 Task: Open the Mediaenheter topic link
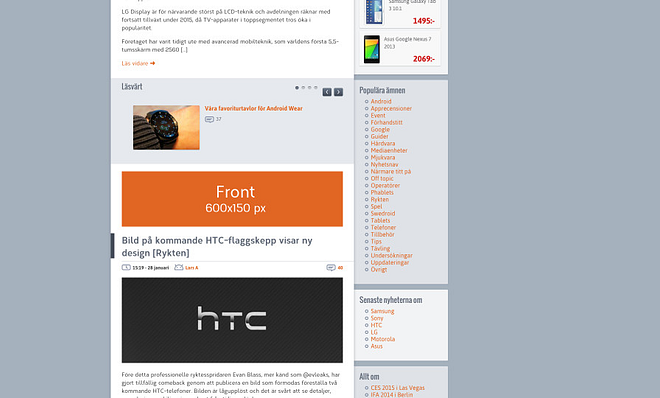(389, 151)
